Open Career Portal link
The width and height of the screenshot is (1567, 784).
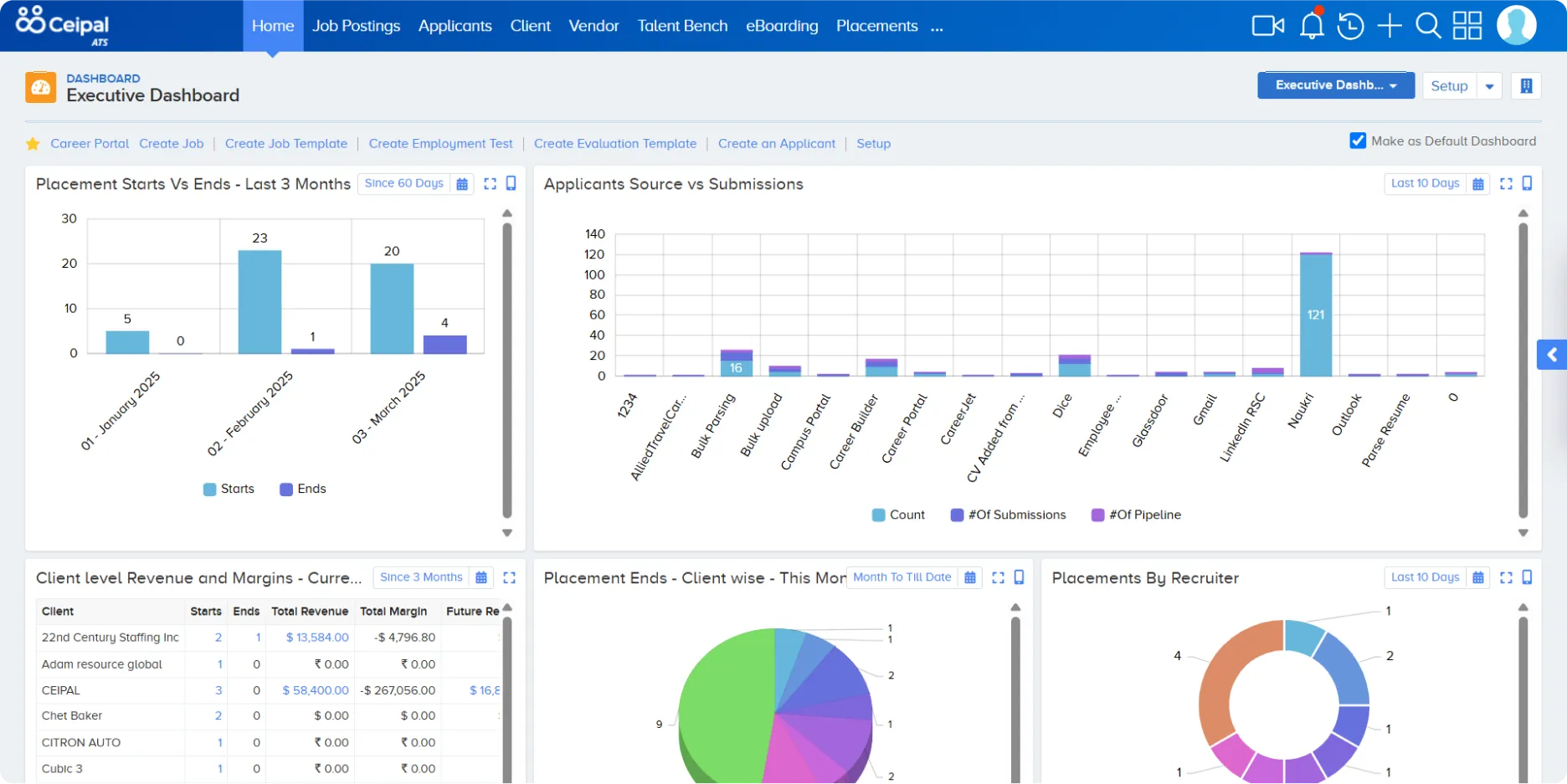point(90,144)
